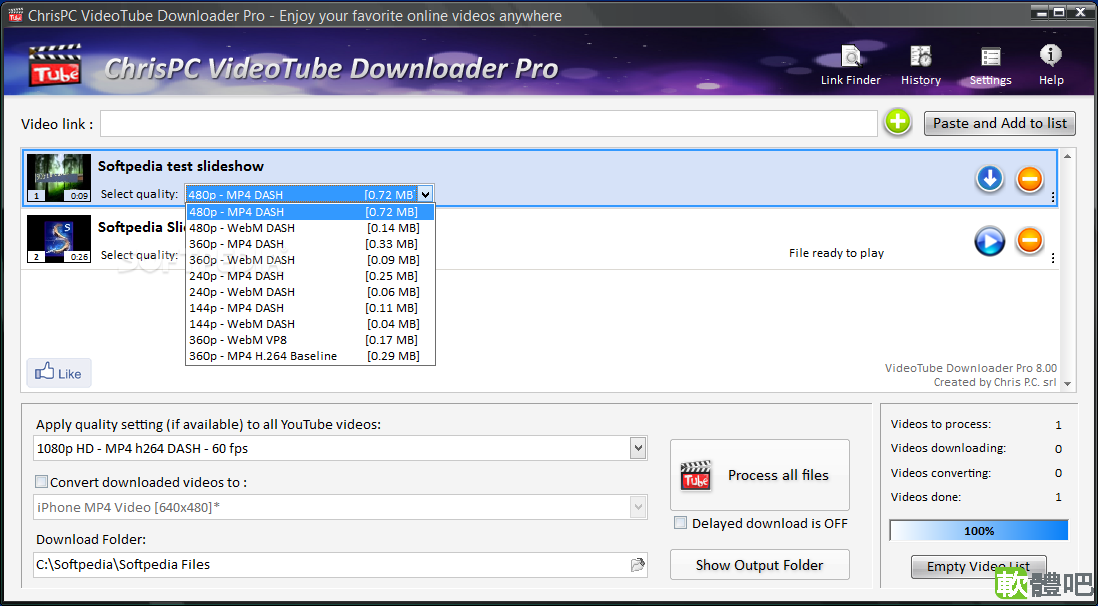Click video list scrollbar down arrow
Viewport: 1098px width, 606px height.
coord(1067,384)
